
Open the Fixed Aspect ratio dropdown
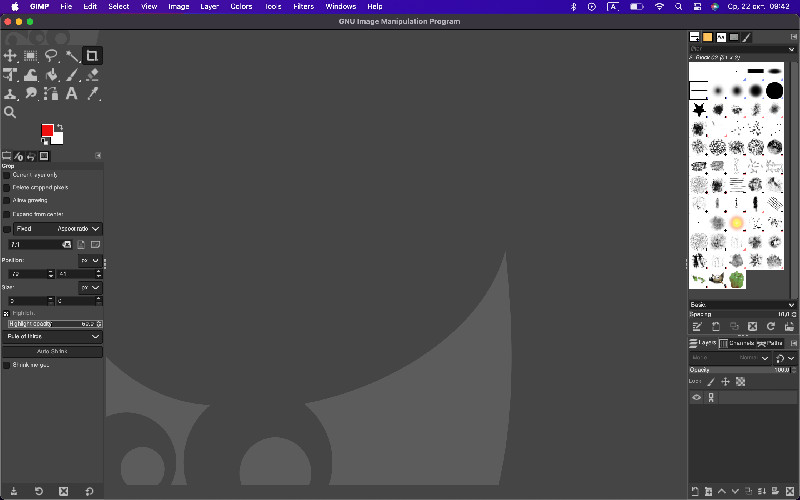click(x=58, y=229)
